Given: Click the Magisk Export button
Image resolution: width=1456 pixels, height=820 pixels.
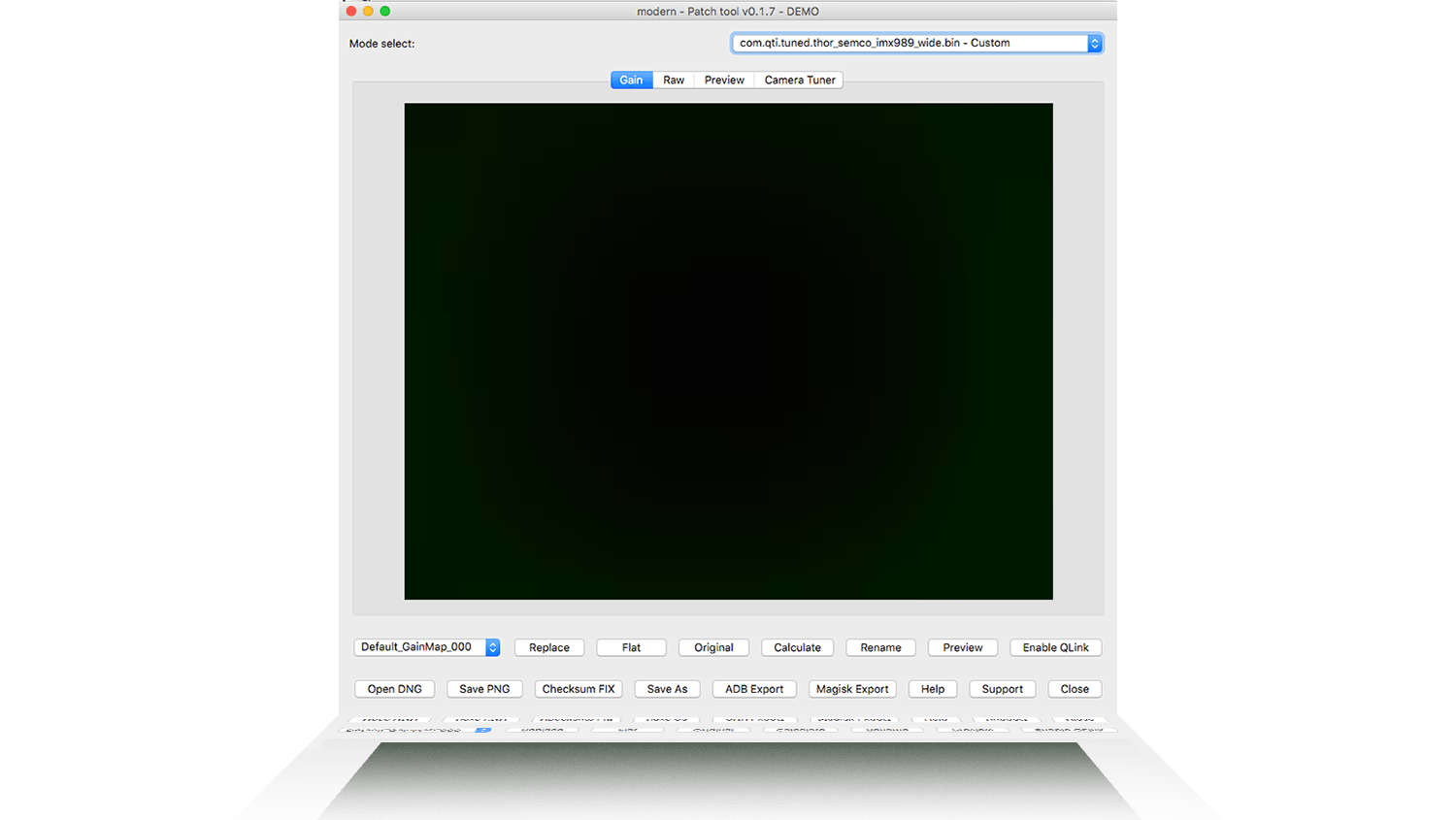Looking at the screenshot, I should pos(852,689).
